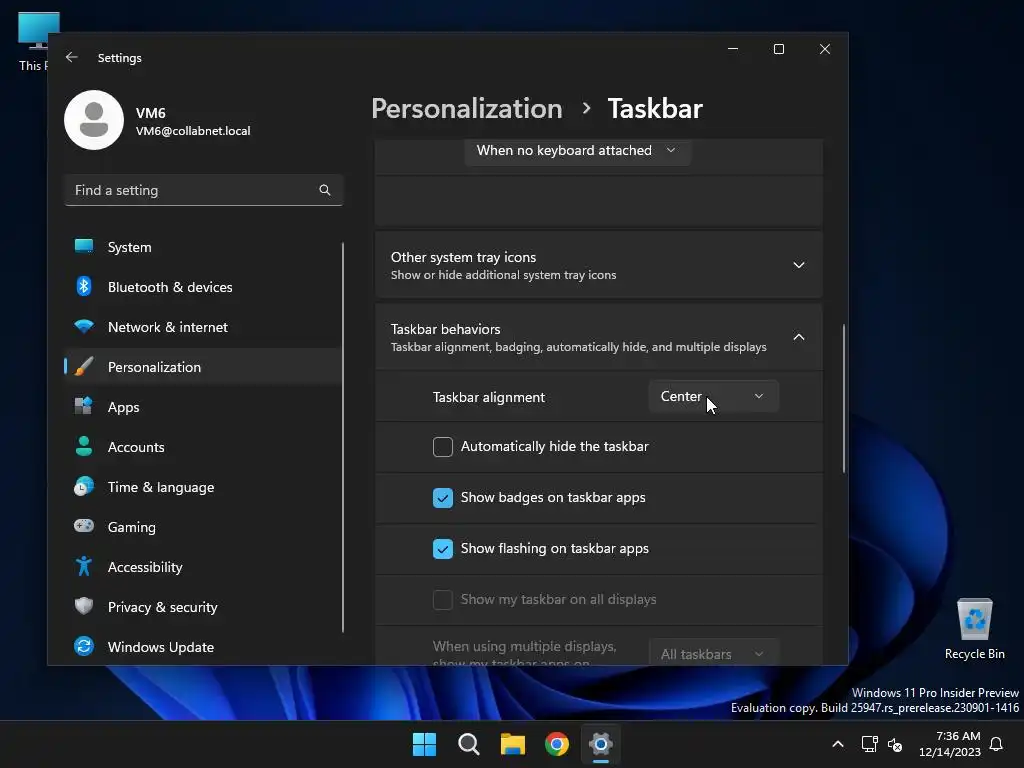Click 'Show or hide additional system tray icons'
This screenshot has width=1024, height=768.
(504, 275)
